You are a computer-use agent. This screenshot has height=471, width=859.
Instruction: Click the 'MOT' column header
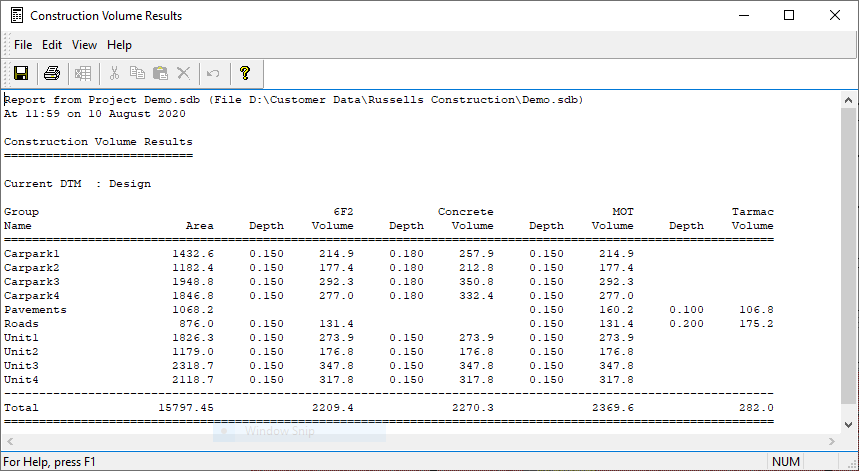coord(623,211)
